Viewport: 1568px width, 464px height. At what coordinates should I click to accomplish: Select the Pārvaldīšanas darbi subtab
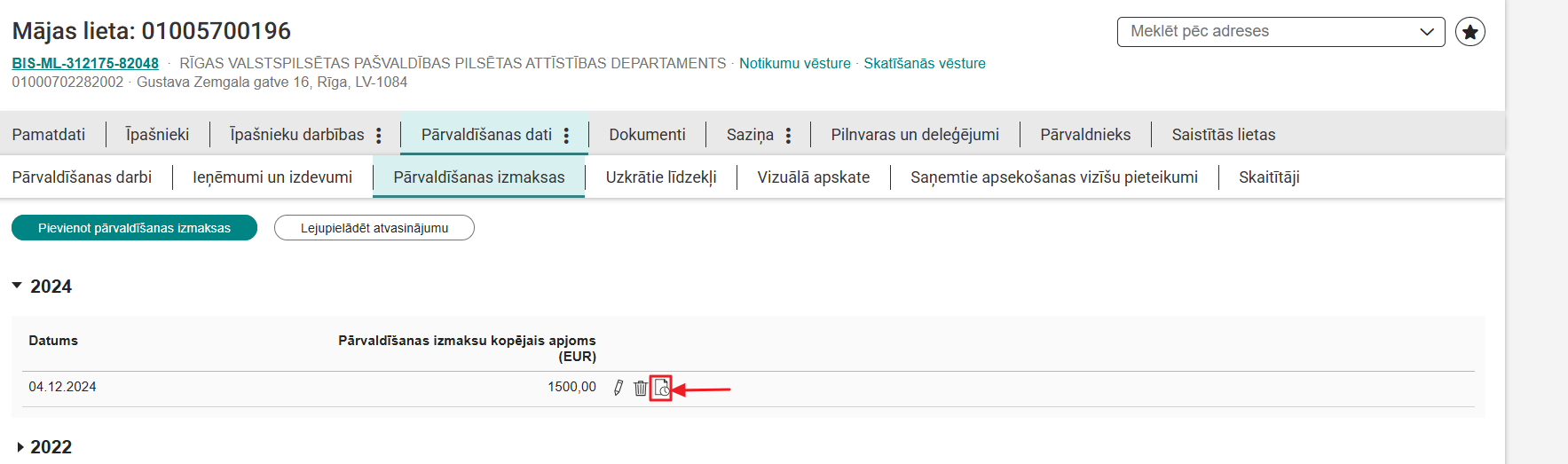(82, 177)
